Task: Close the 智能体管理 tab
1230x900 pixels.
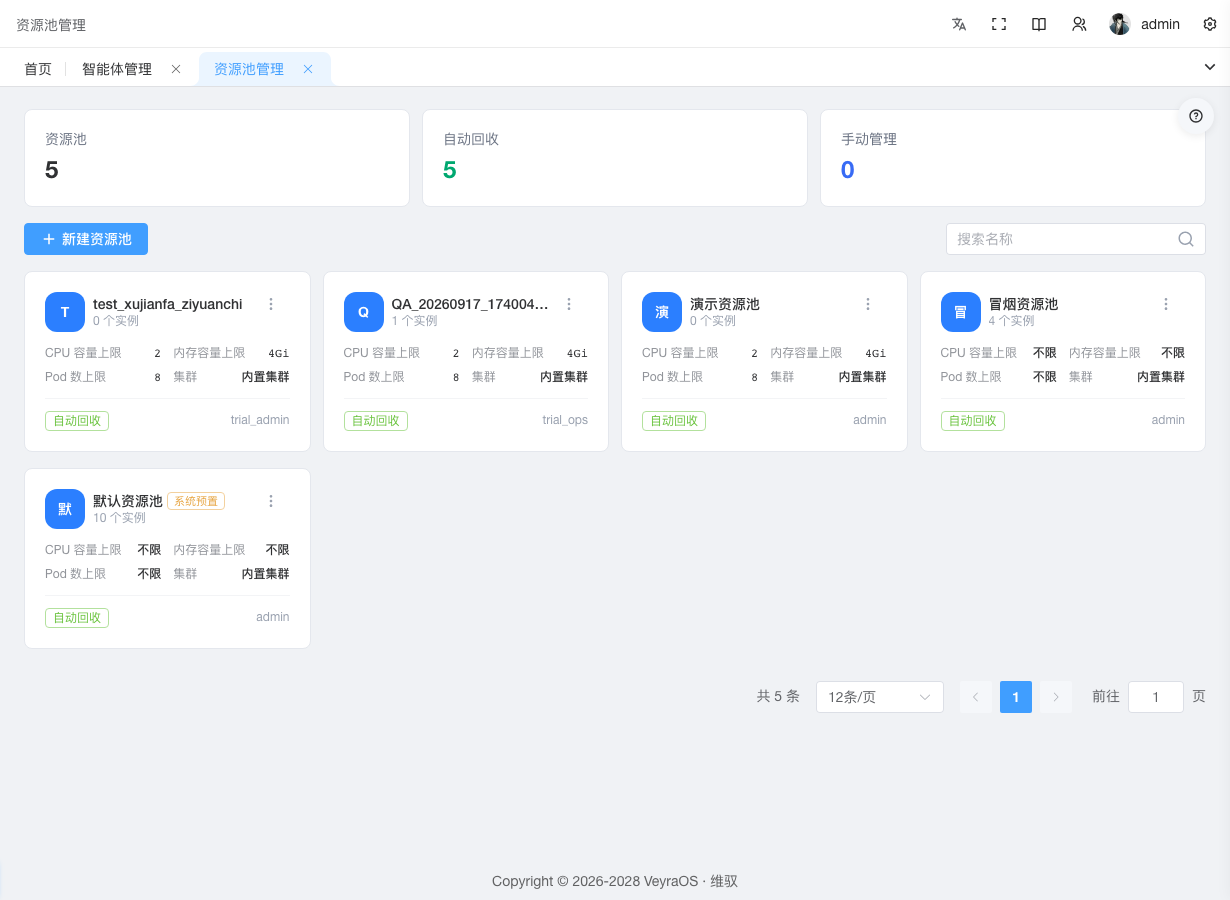Action: point(176,69)
